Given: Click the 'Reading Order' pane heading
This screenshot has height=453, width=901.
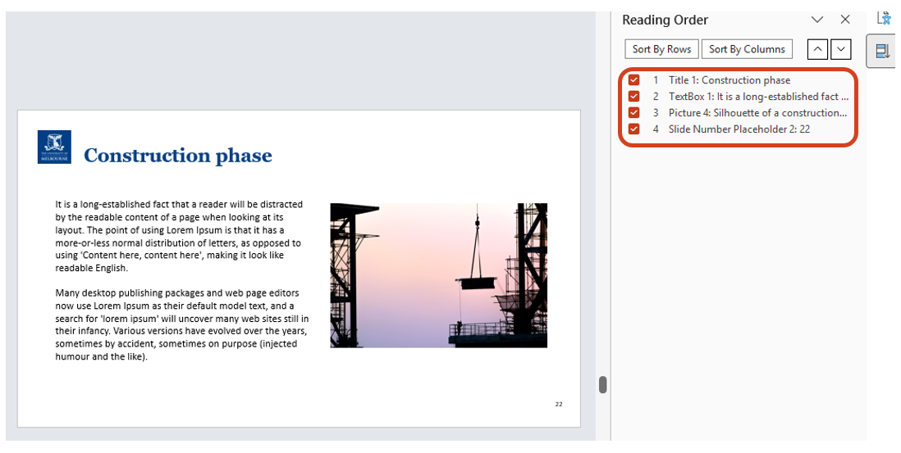Looking at the screenshot, I should pos(665,20).
